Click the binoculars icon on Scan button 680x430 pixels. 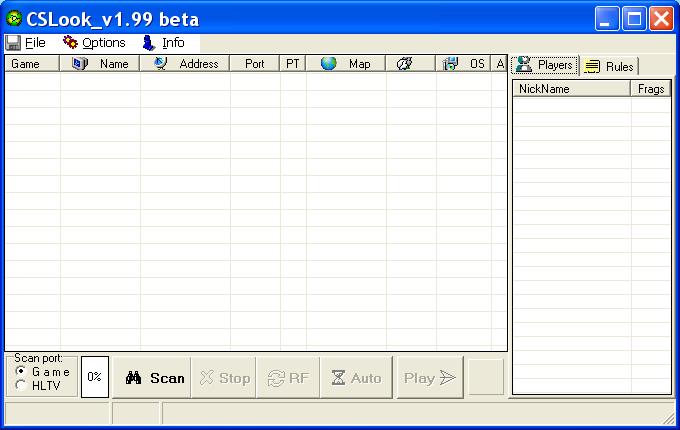[x=133, y=378]
